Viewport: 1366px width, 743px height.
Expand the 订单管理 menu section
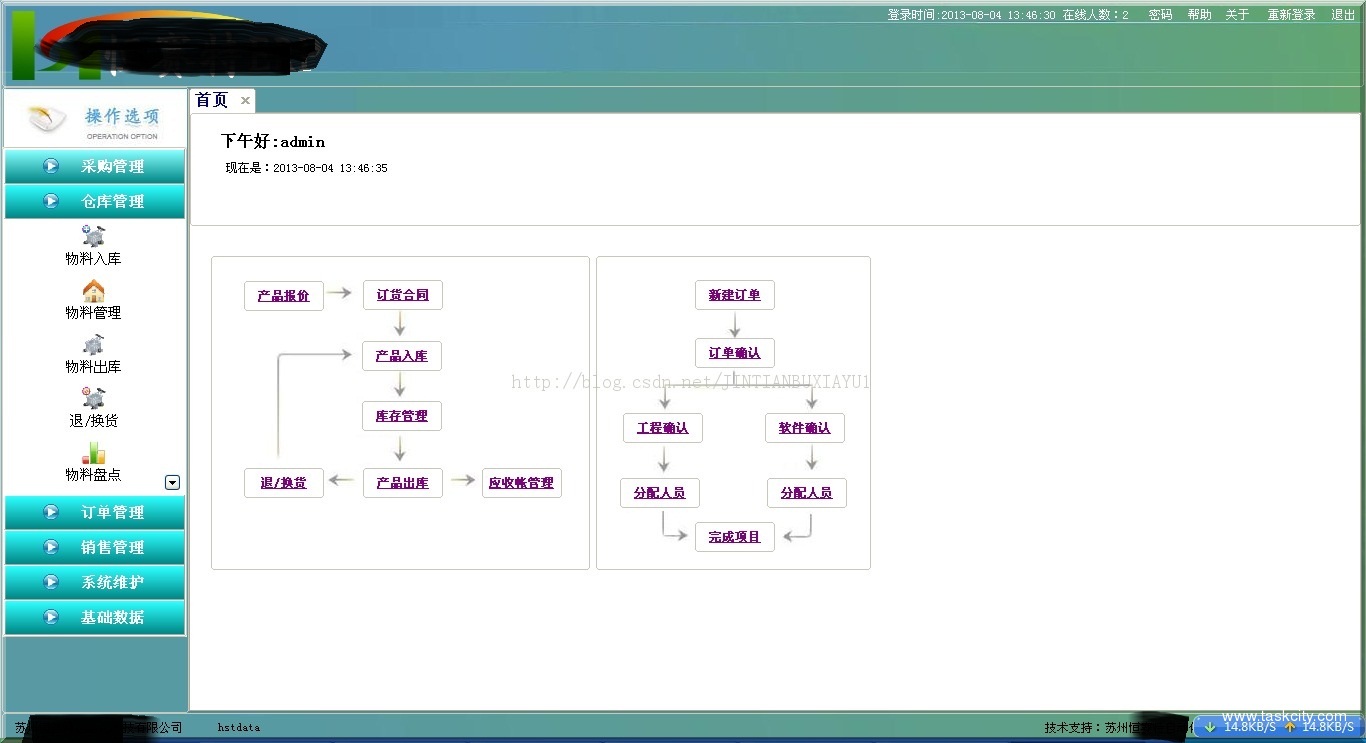pos(95,512)
